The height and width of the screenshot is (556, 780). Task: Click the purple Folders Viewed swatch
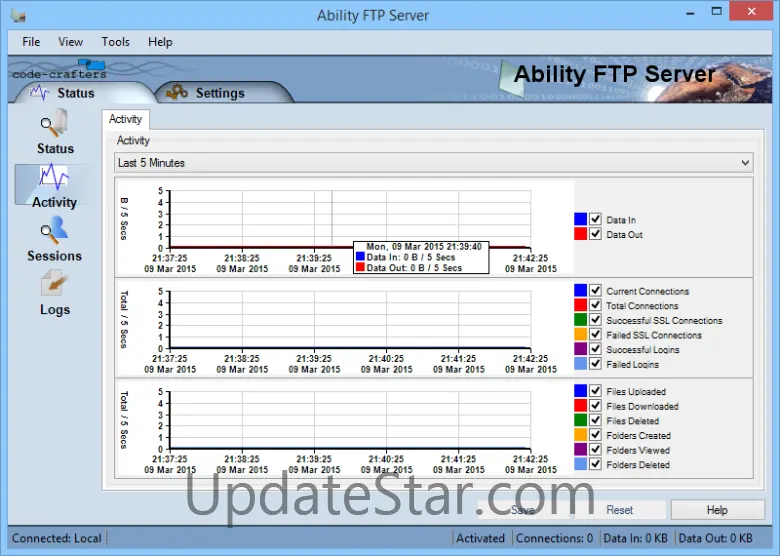coord(581,449)
